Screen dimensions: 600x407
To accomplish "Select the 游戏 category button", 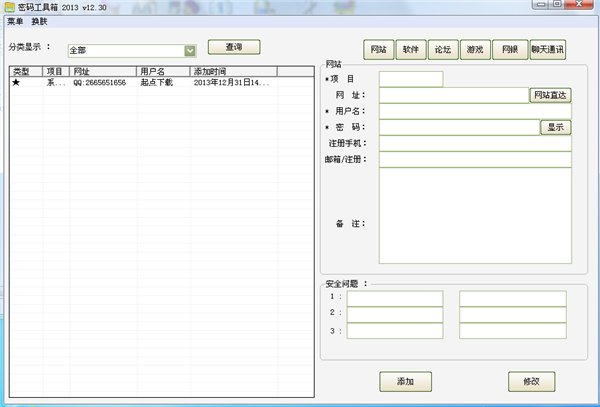I will (475, 49).
